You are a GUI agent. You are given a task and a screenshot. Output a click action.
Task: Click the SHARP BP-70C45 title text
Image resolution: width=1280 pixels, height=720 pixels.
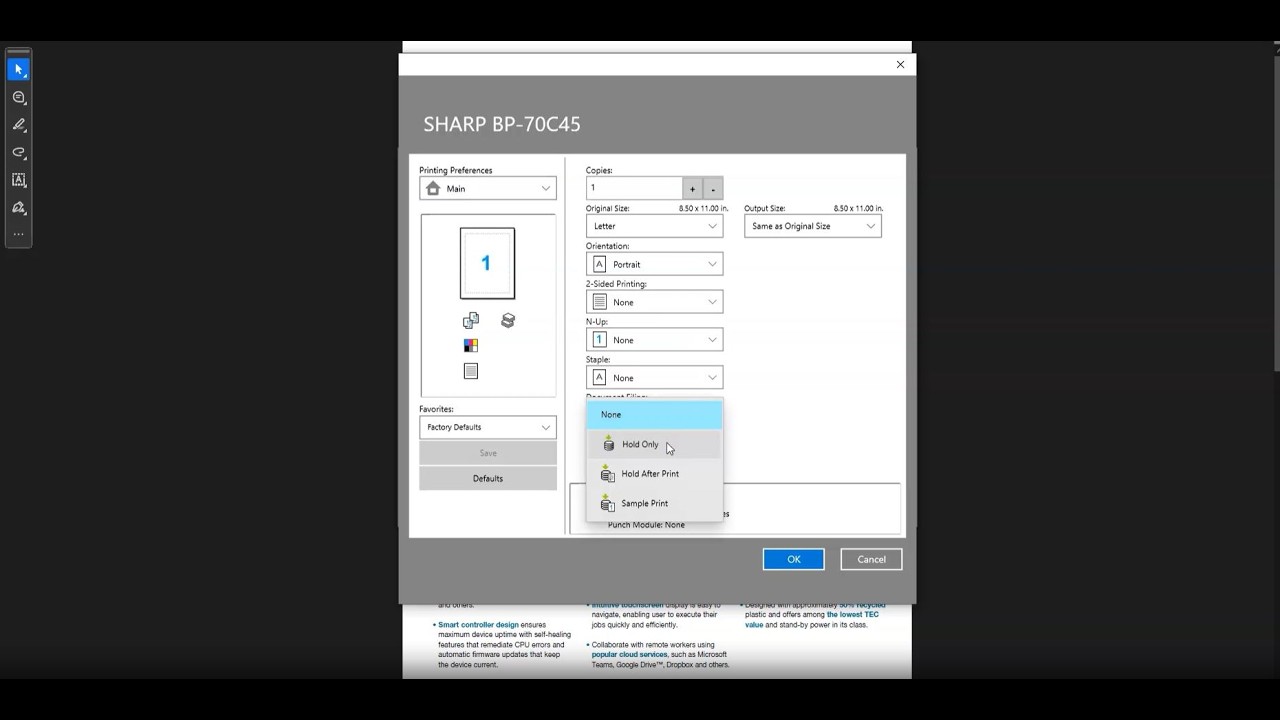click(x=502, y=125)
